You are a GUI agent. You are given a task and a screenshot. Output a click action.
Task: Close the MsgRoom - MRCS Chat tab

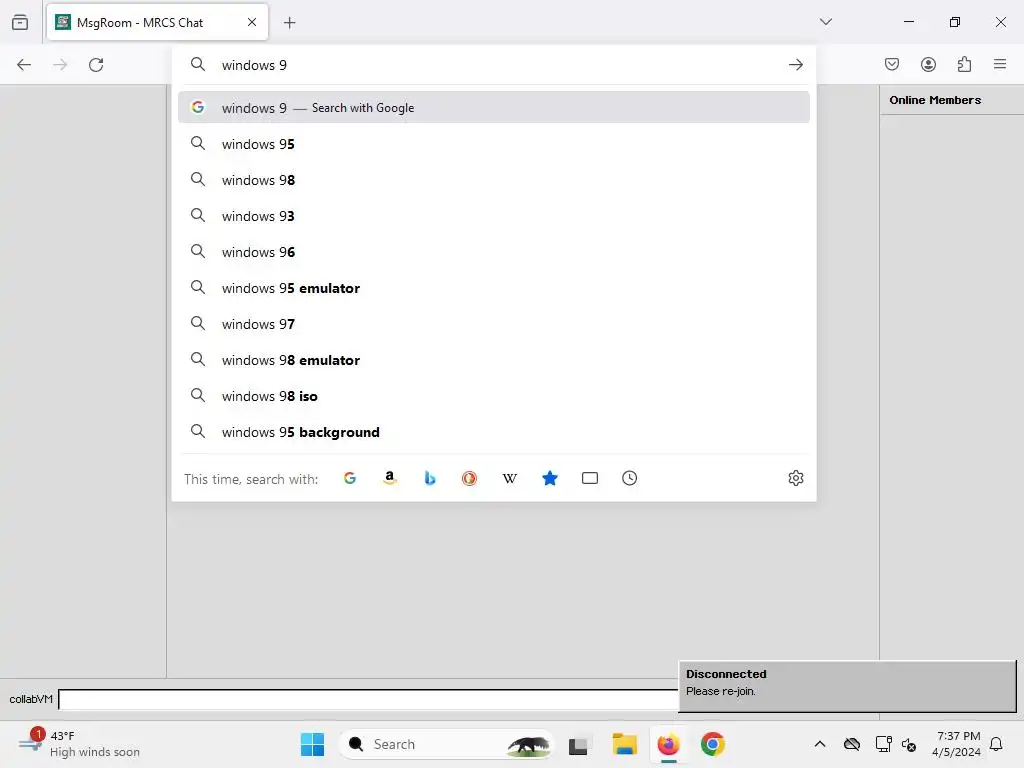(252, 22)
